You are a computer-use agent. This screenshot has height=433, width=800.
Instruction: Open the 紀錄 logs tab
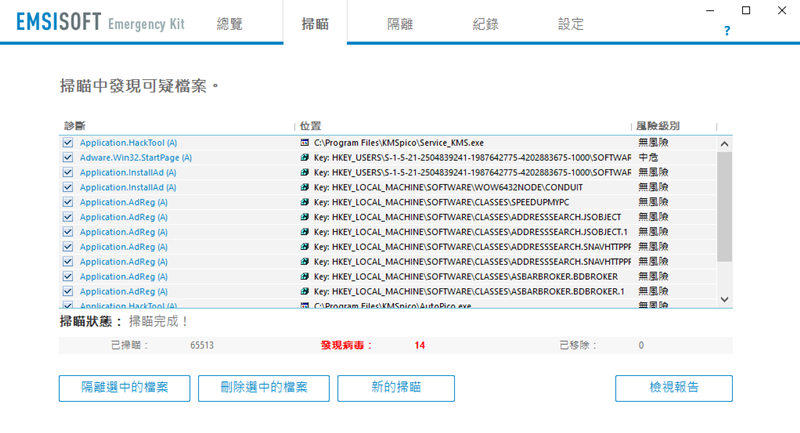(485, 24)
